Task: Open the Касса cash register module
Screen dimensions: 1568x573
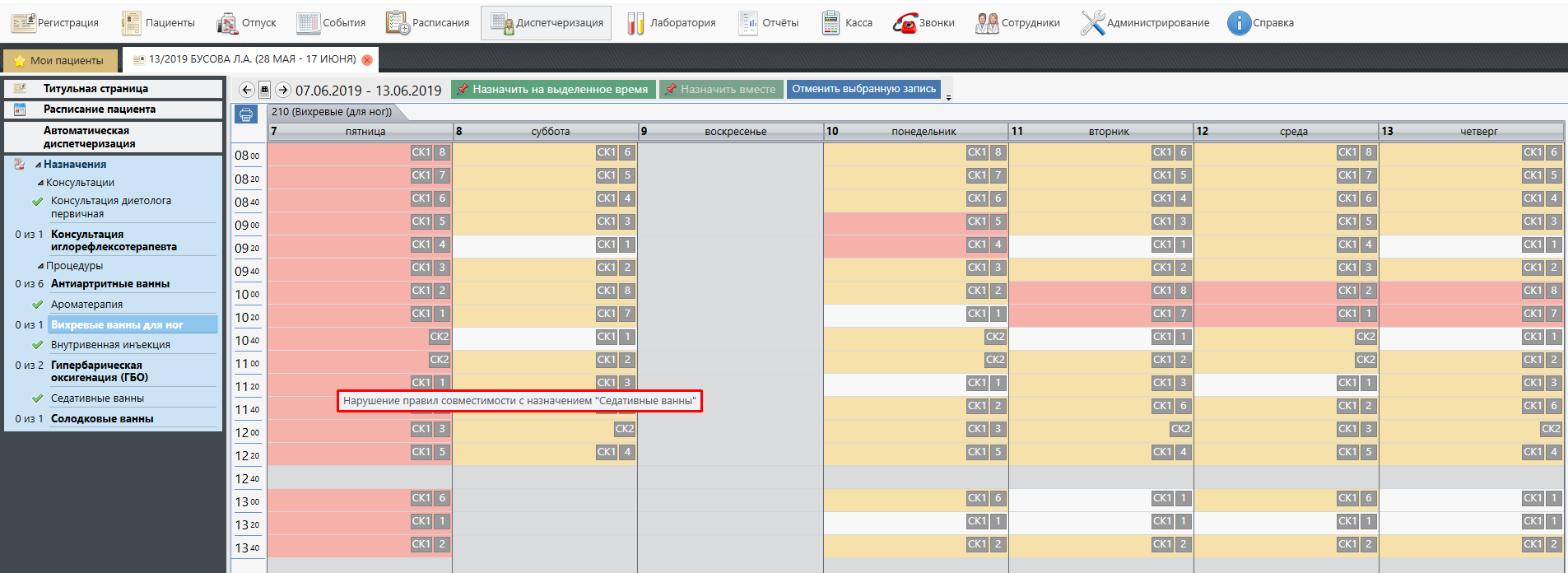Action: click(x=847, y=23)
